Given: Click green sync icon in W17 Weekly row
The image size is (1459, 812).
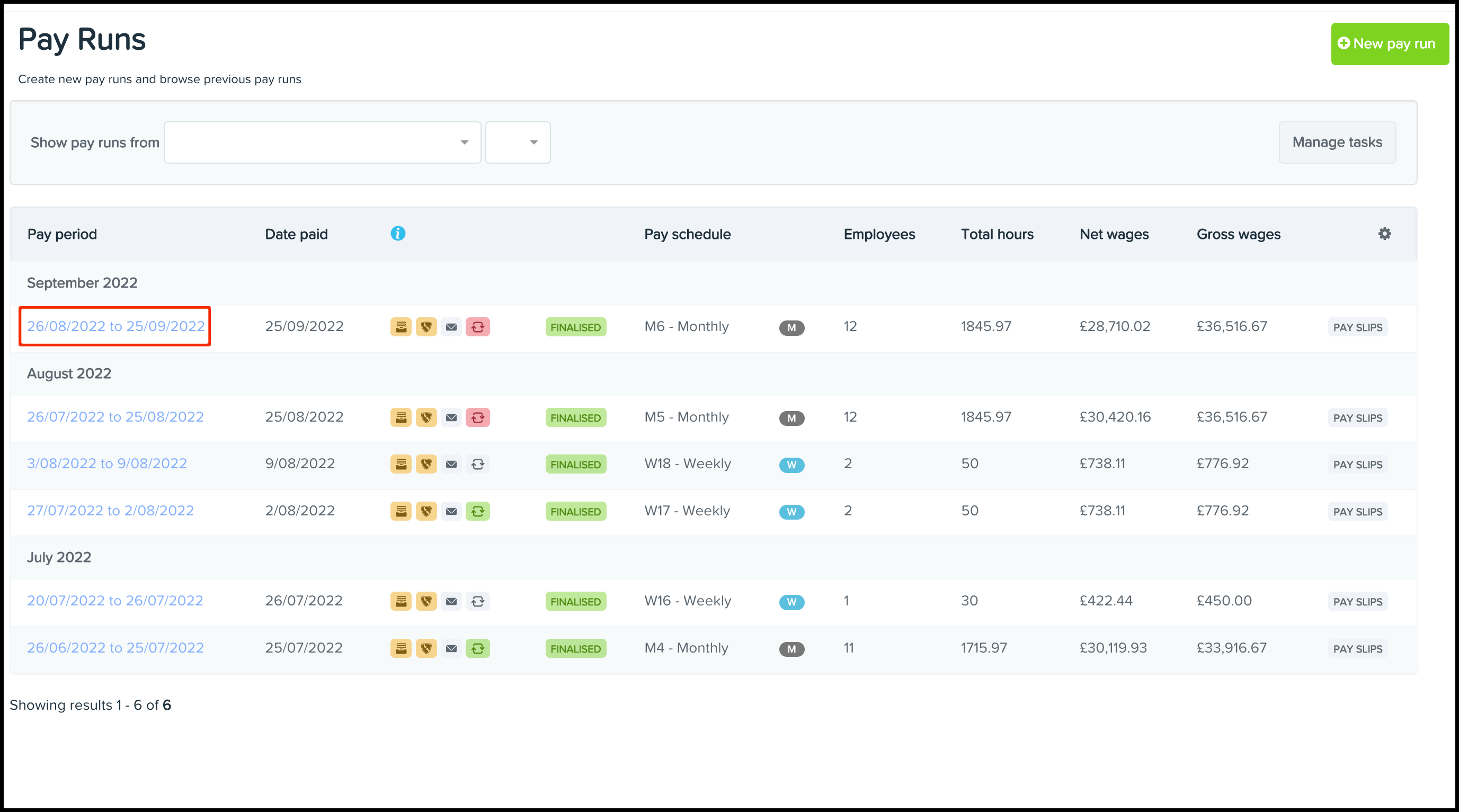Looking at the screenshot, I should pyautogui.click(x=477, y=511).
